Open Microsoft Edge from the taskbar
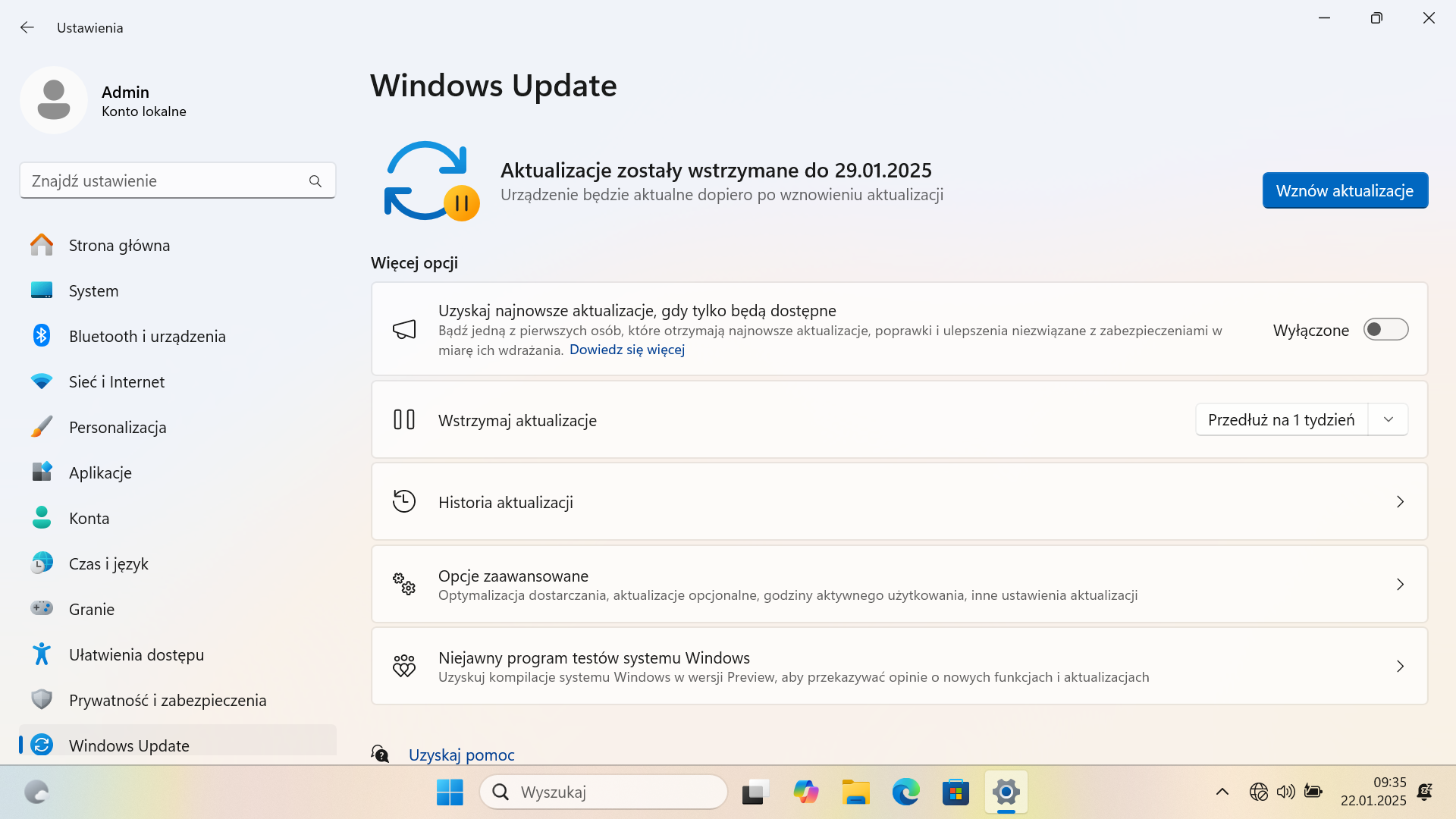1456x819 pixels. click(x=905, y=792)
